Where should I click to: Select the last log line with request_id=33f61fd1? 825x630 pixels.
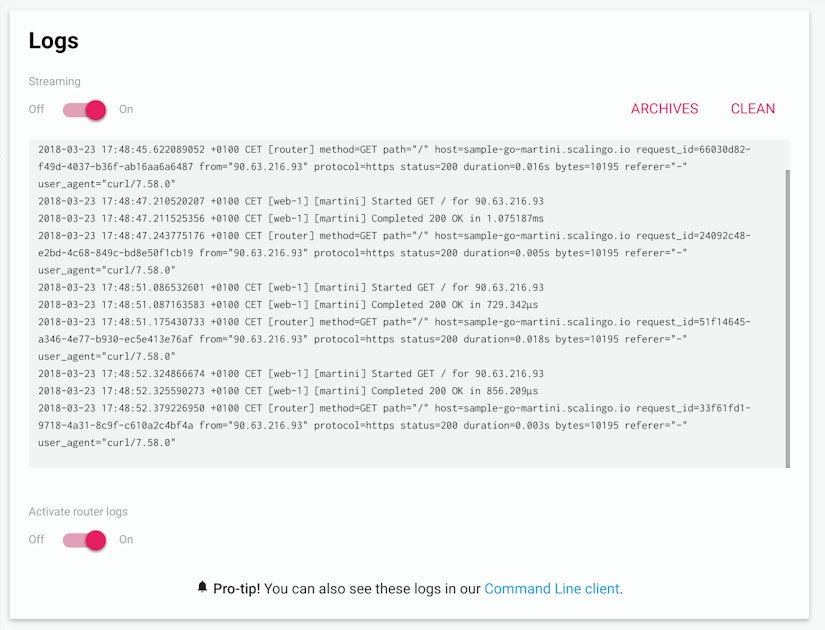point(400,408)
